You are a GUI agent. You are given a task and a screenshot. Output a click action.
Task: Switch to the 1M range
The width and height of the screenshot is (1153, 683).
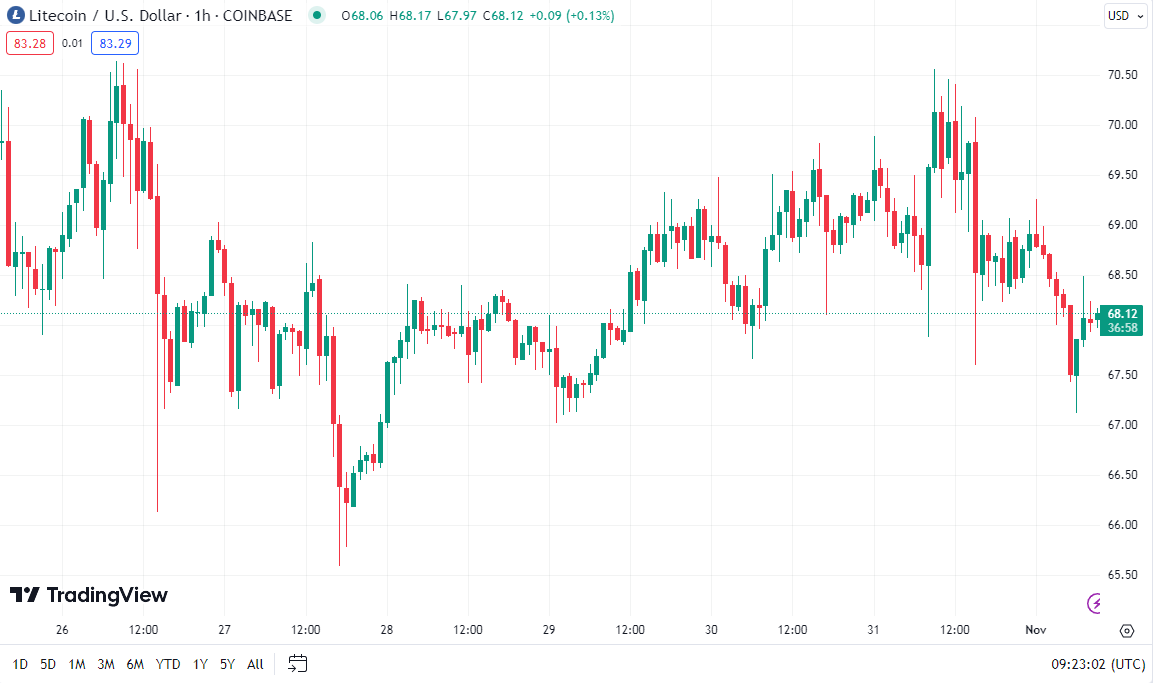click(77, 664)
